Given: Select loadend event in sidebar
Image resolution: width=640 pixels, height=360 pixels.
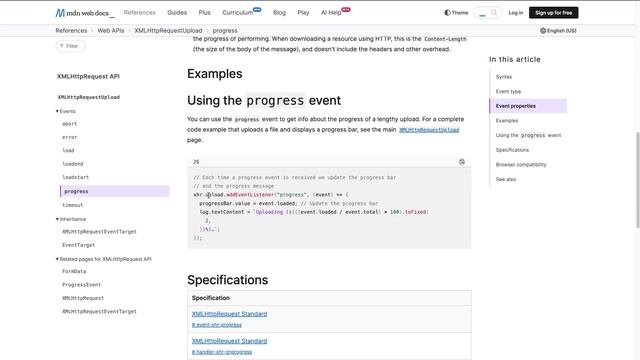Looking at the screenshot, I should tap(73, 164).
